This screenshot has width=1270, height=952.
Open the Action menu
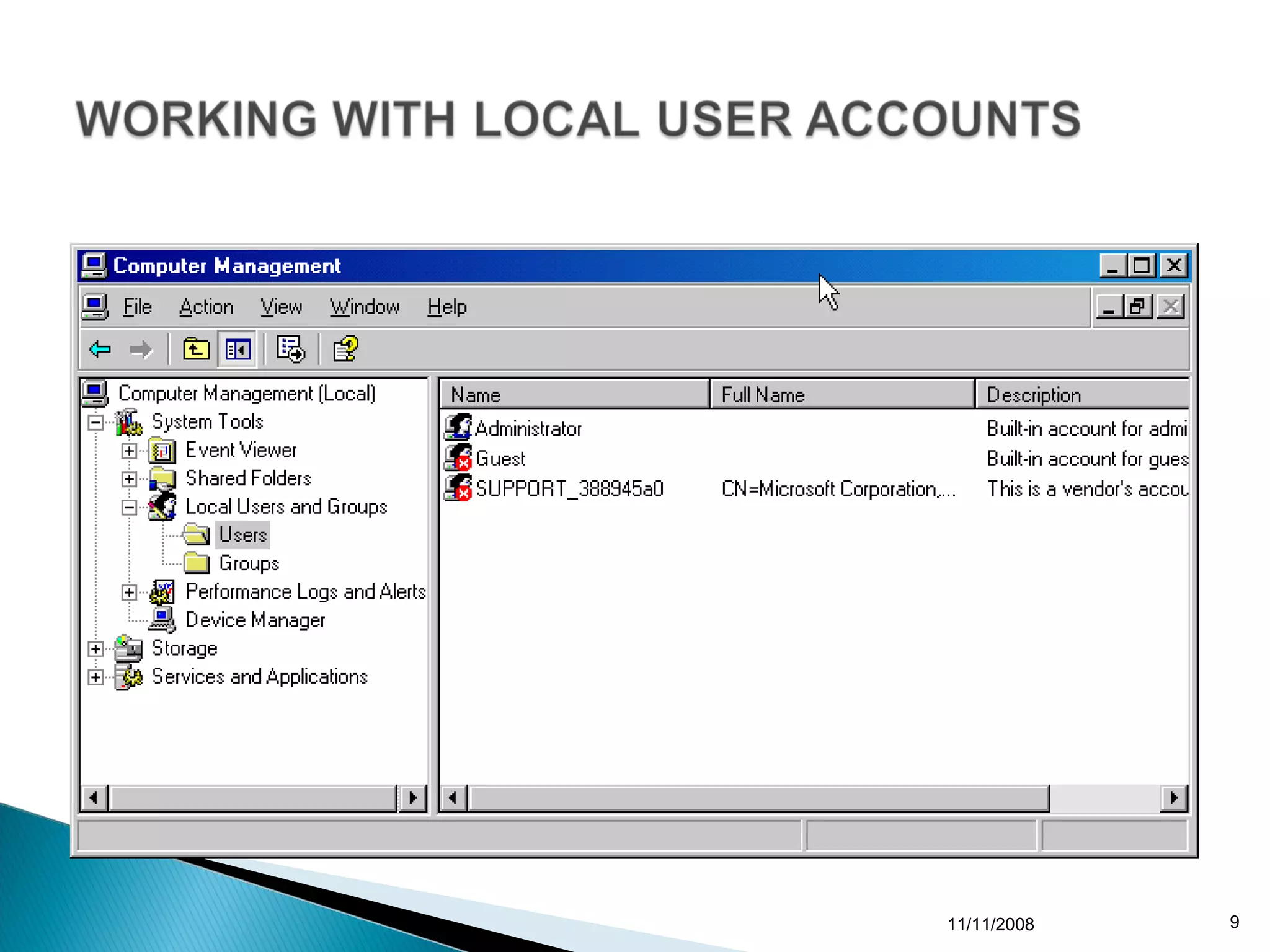click(x=206, y=307)
